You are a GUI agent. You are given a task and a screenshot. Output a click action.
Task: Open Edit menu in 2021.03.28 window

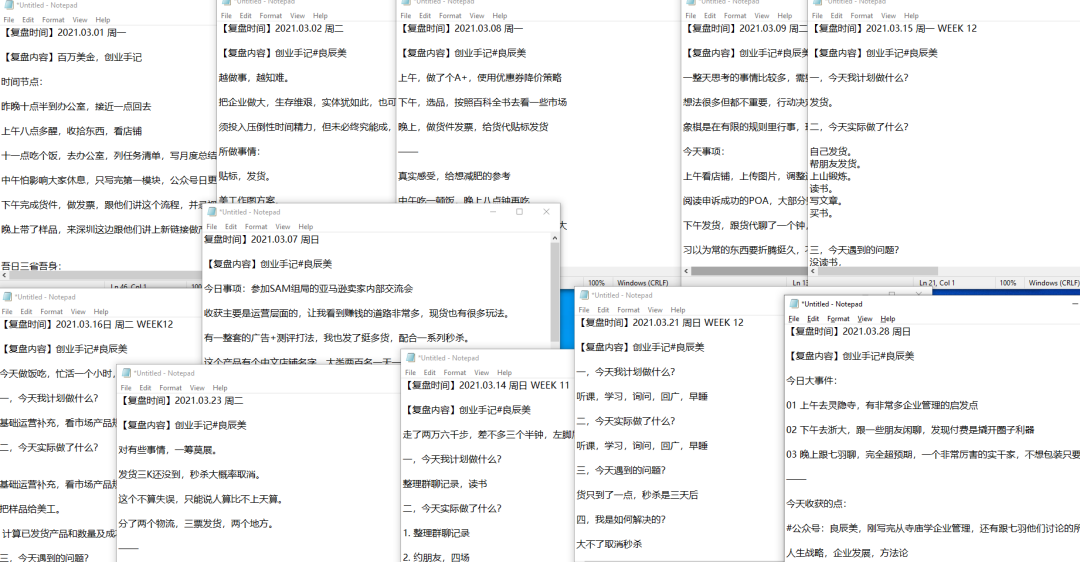click(x=813, y=319)
